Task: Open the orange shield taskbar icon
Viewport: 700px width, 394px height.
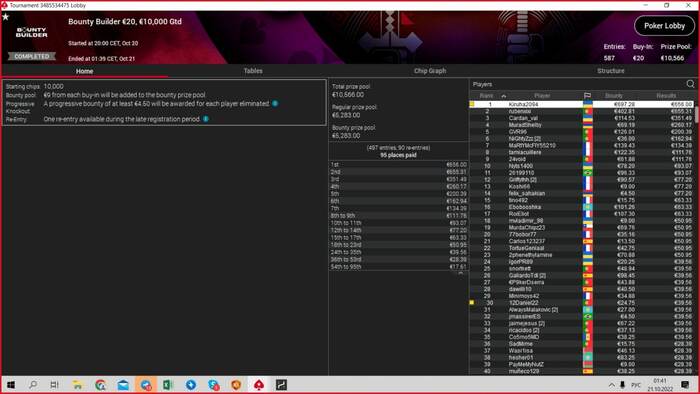Action: point(236,385)
